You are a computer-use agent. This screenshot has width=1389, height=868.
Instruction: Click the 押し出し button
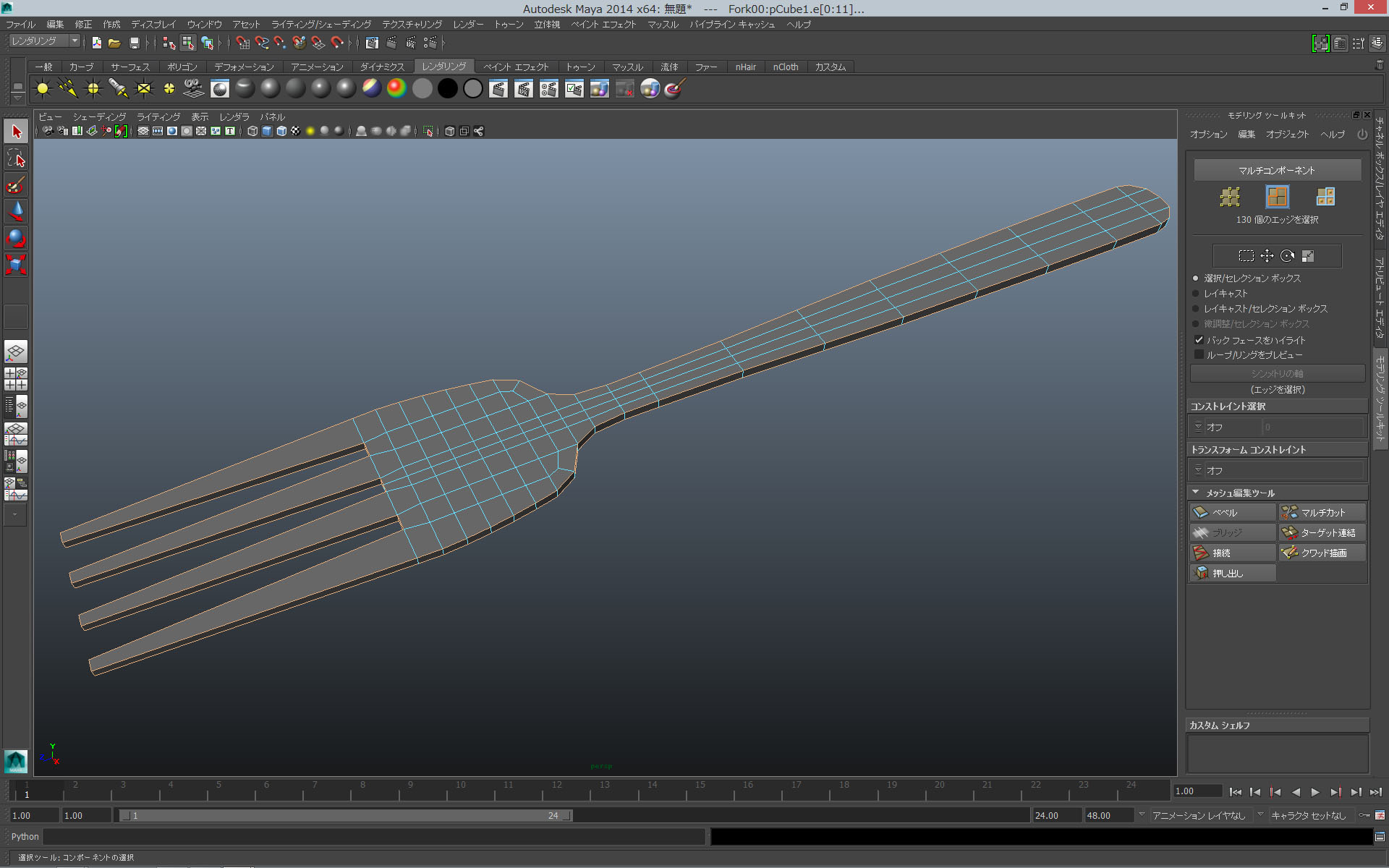[x=1232, y=572]
